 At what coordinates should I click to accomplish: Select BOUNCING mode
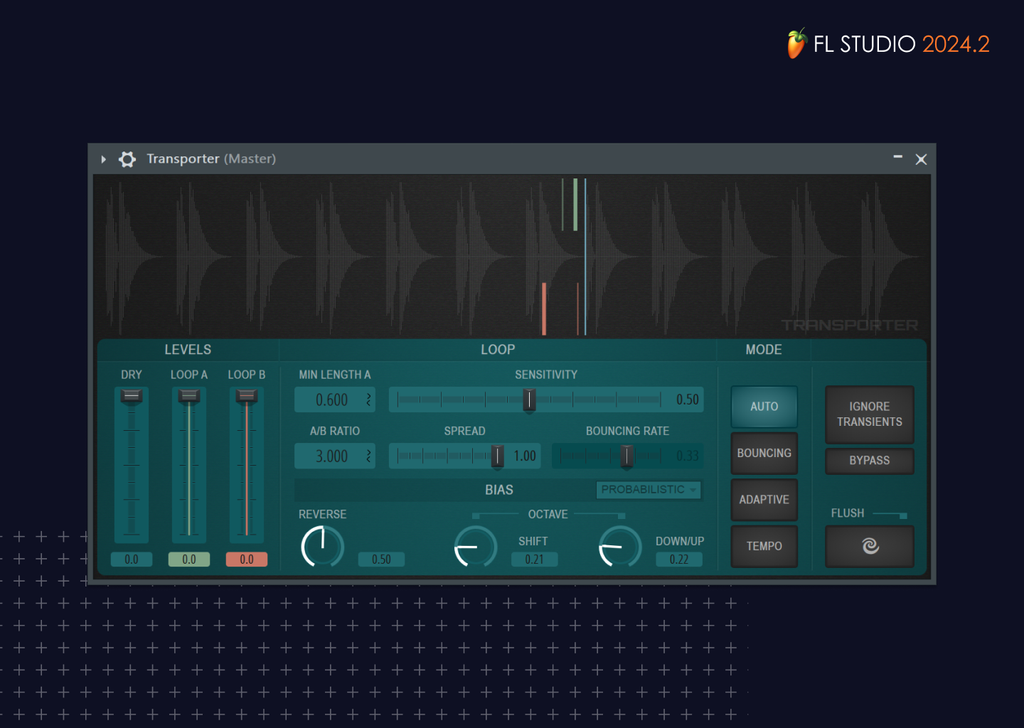[x=763, y=453]
